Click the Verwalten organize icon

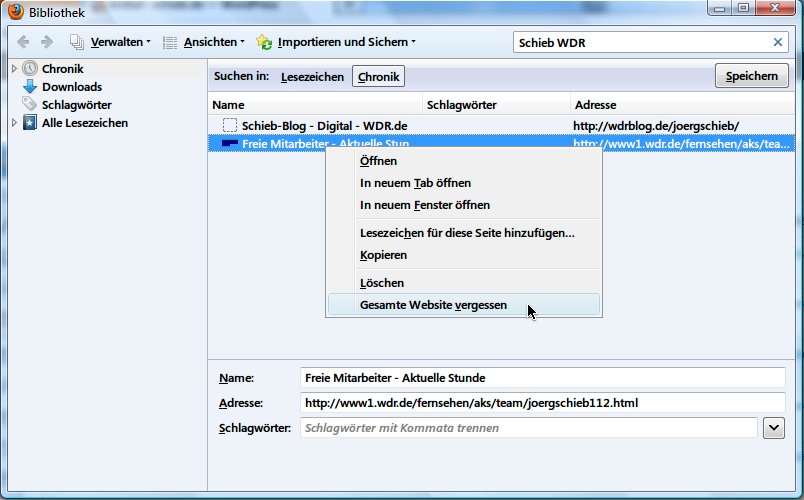pos(77,42)
